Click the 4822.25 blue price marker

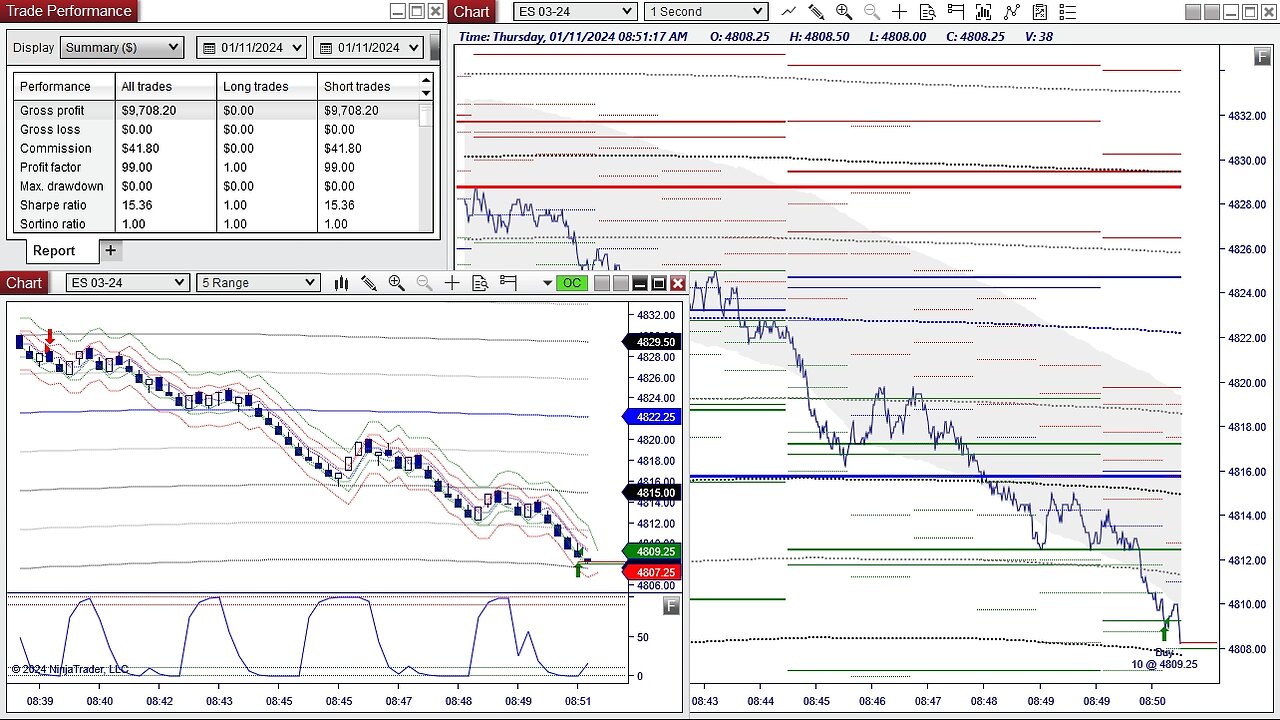pyautogui.click(x=651, y=417)
